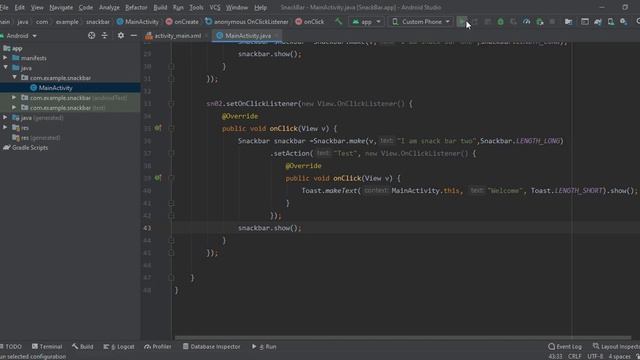Open the Refactor menu
Image resolution: width=640 pixels, height=360 pixels.
[x=136, y=7]
